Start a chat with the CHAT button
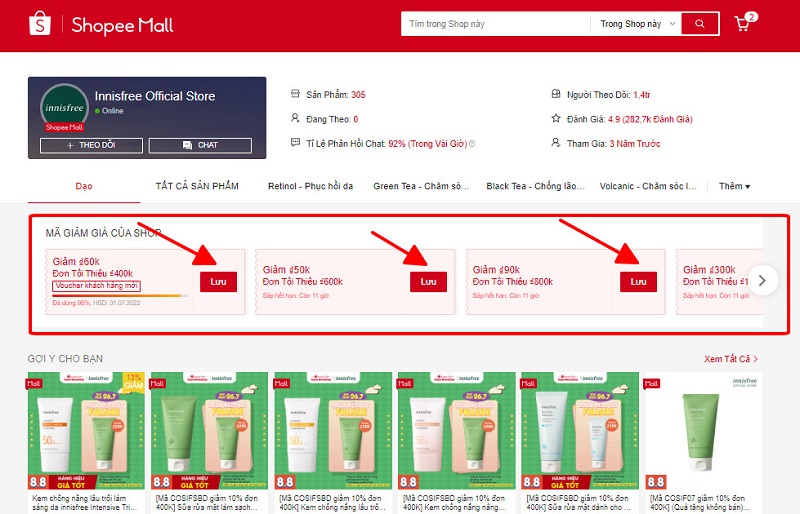Viewport: 800px width, 514px height. (200, 145)
